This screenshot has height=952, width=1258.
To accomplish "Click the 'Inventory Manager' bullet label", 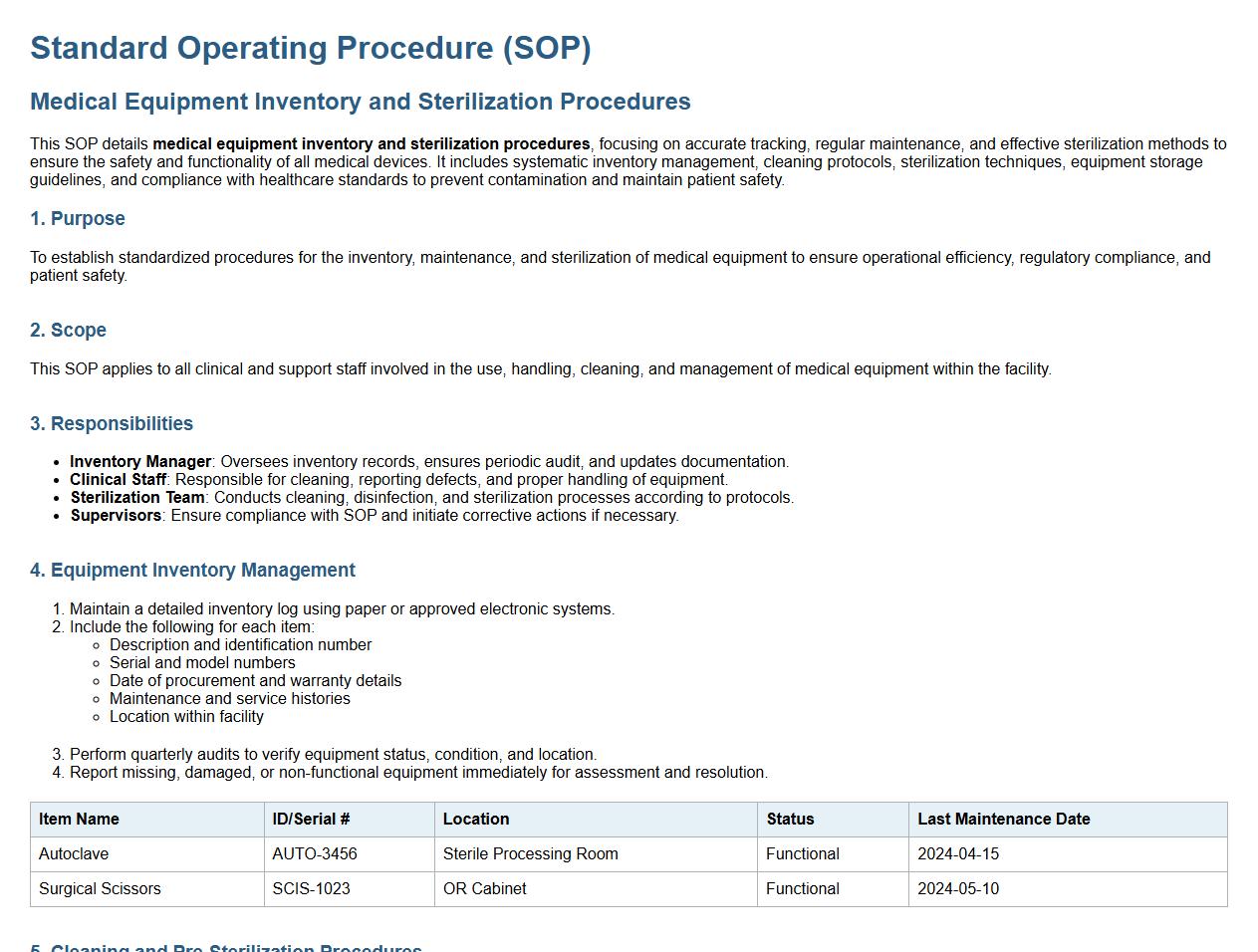I will tap(140, 462).
